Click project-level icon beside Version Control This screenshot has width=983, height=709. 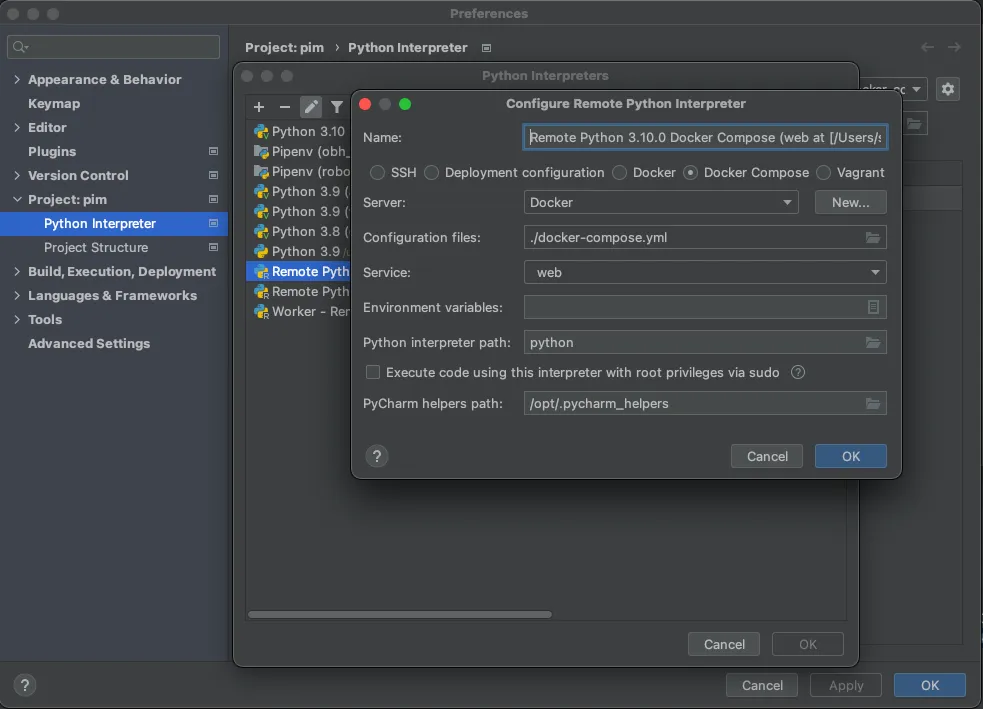coord(213,176)
